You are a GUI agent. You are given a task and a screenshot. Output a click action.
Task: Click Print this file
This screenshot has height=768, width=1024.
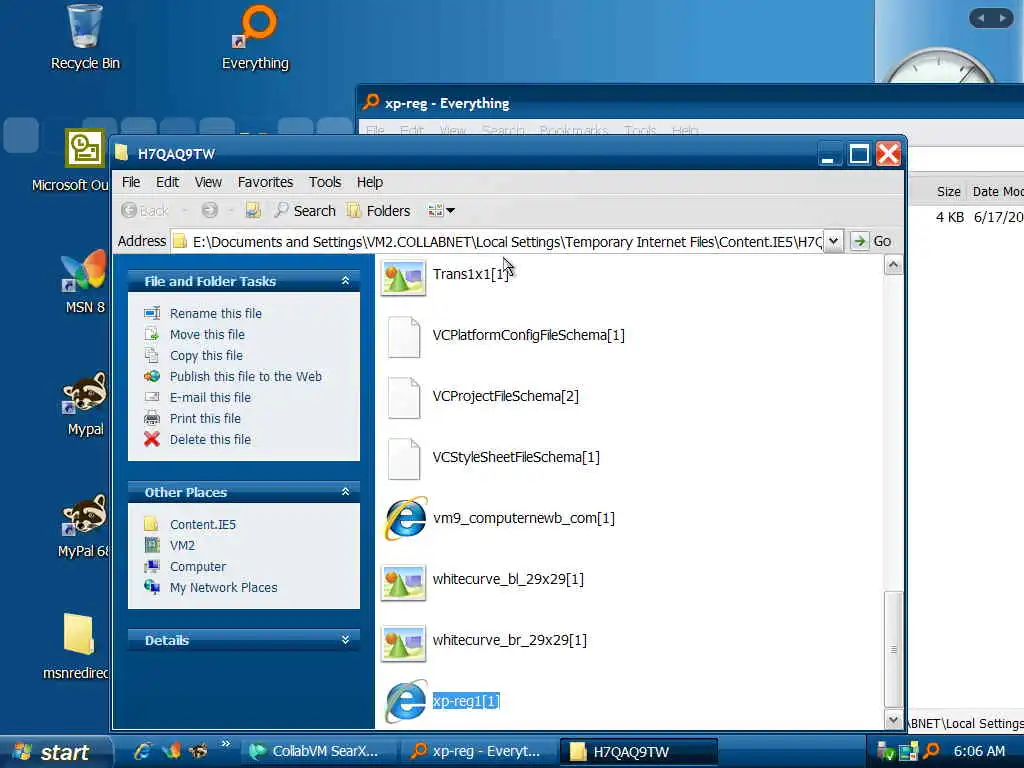205,418
